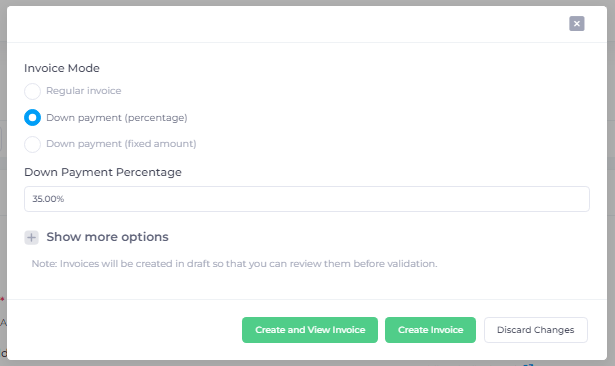Select Down payment (percentage) radio button
Screen dimensions: 615x366
pyautogui.click(x=33, y=118)
